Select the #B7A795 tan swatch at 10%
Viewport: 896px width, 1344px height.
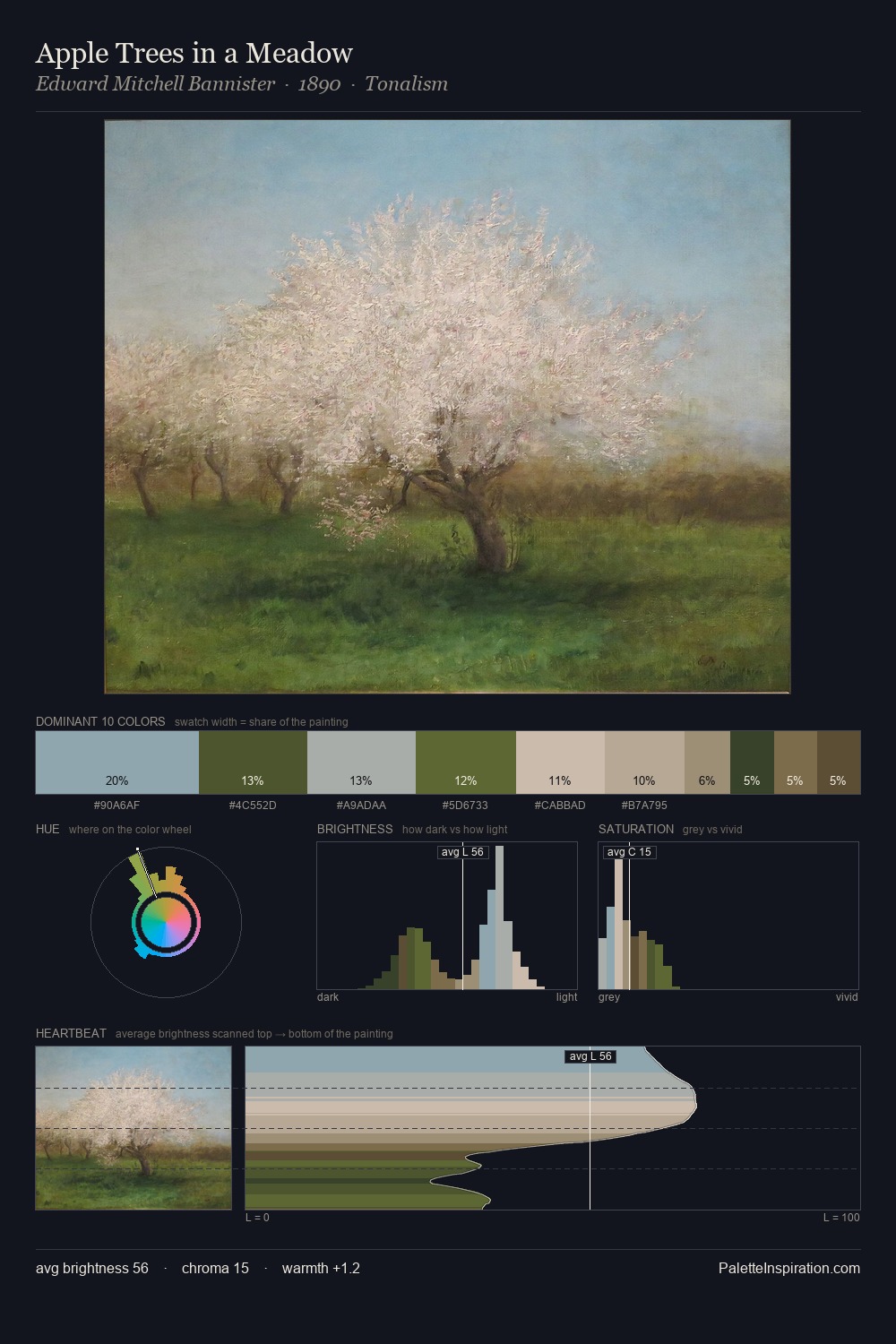coord(644,762)
